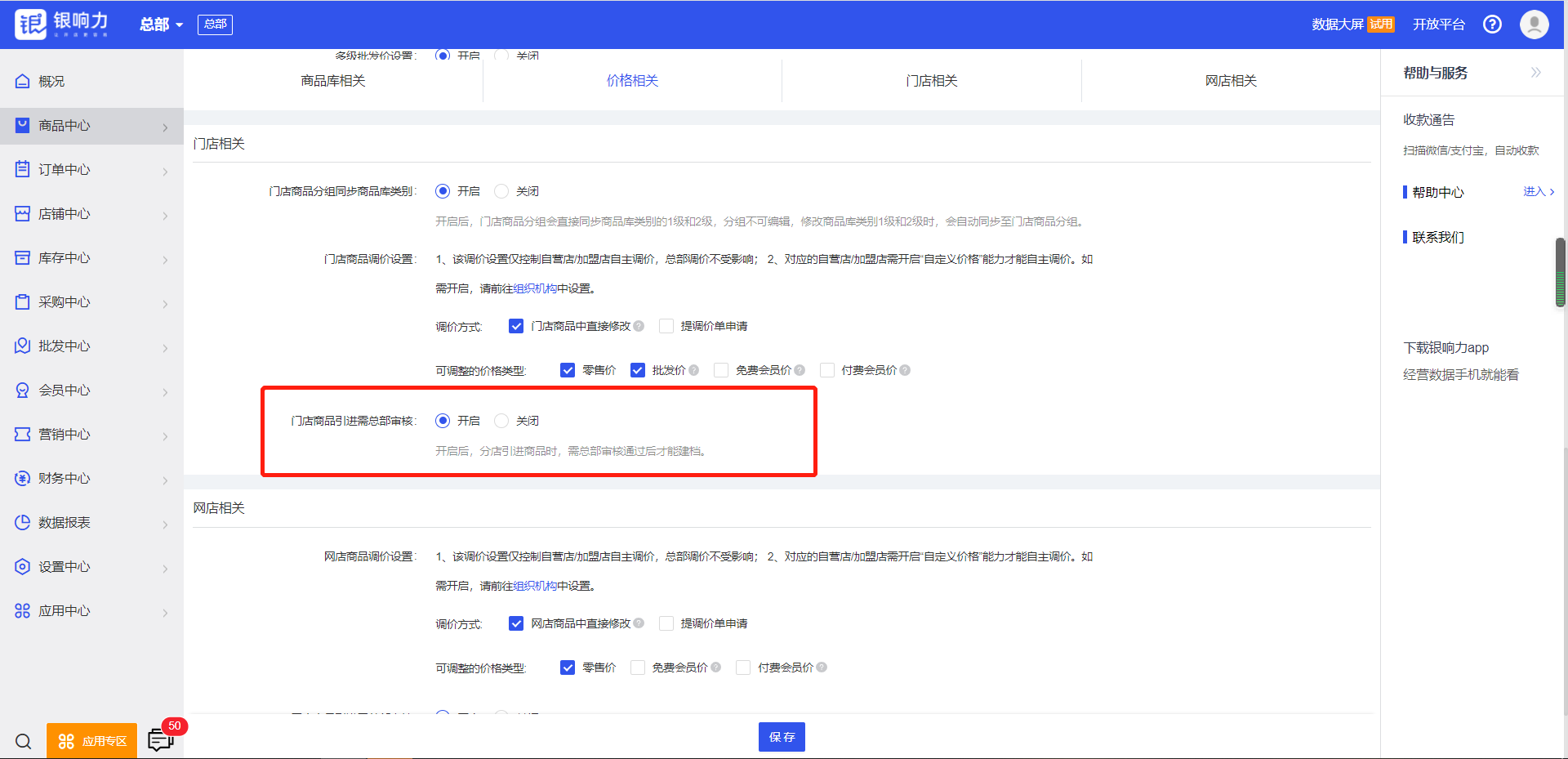Click the 设置中心 hexagon icon
The height and width of the screenshot is (759, 1568).
(x=23, y=566)
